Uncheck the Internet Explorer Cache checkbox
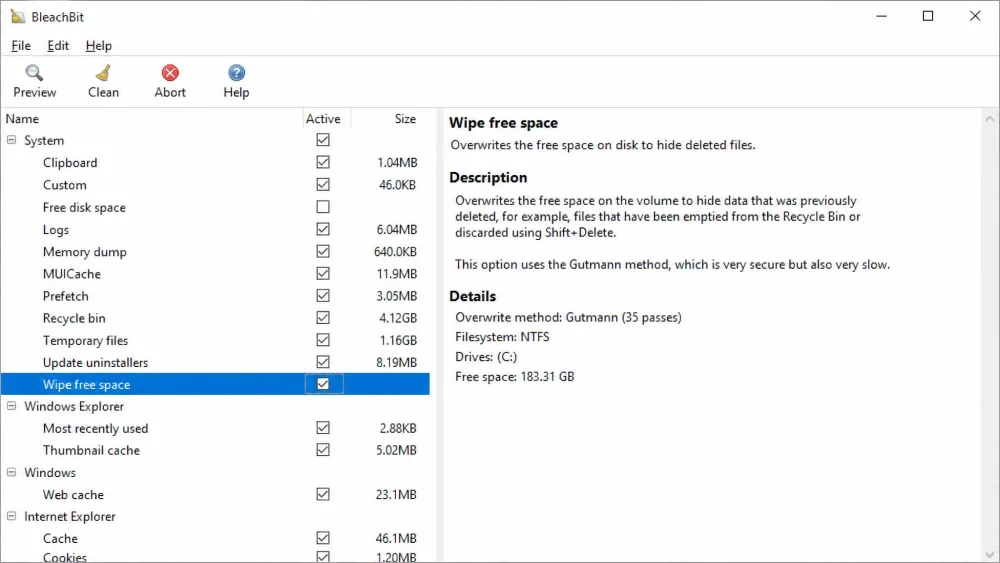 tap(323, 538)
